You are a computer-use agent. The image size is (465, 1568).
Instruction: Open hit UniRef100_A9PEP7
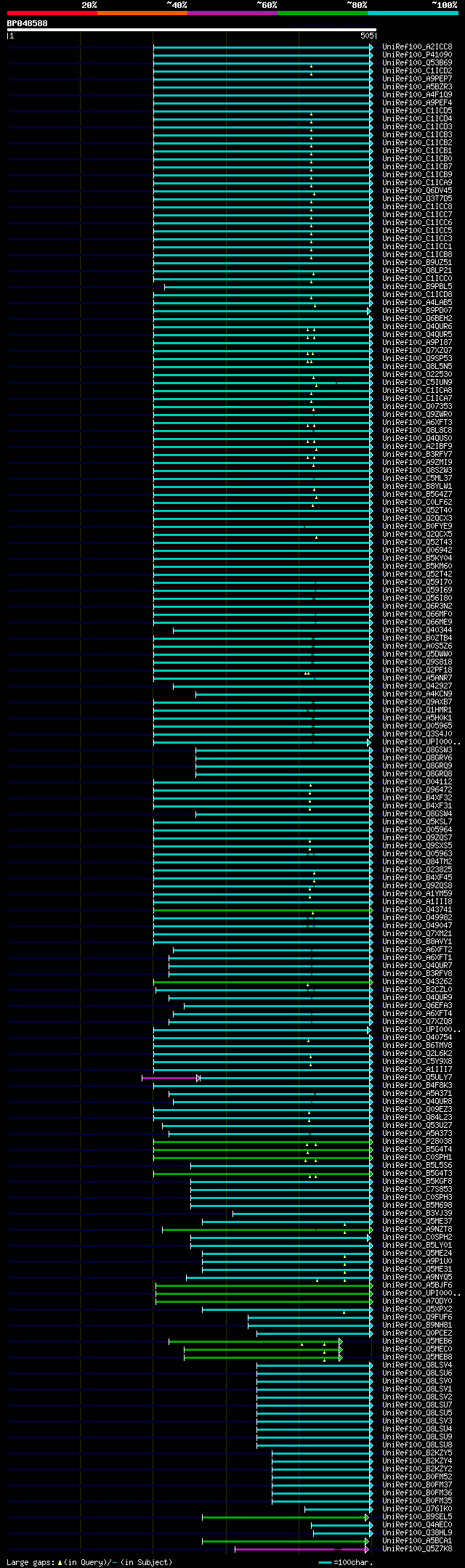pyautogui.click(x=417, y=78)
